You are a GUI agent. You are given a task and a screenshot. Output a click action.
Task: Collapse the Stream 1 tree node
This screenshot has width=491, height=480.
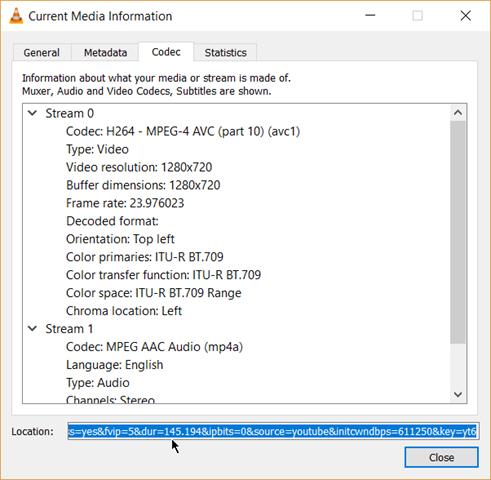32,329
